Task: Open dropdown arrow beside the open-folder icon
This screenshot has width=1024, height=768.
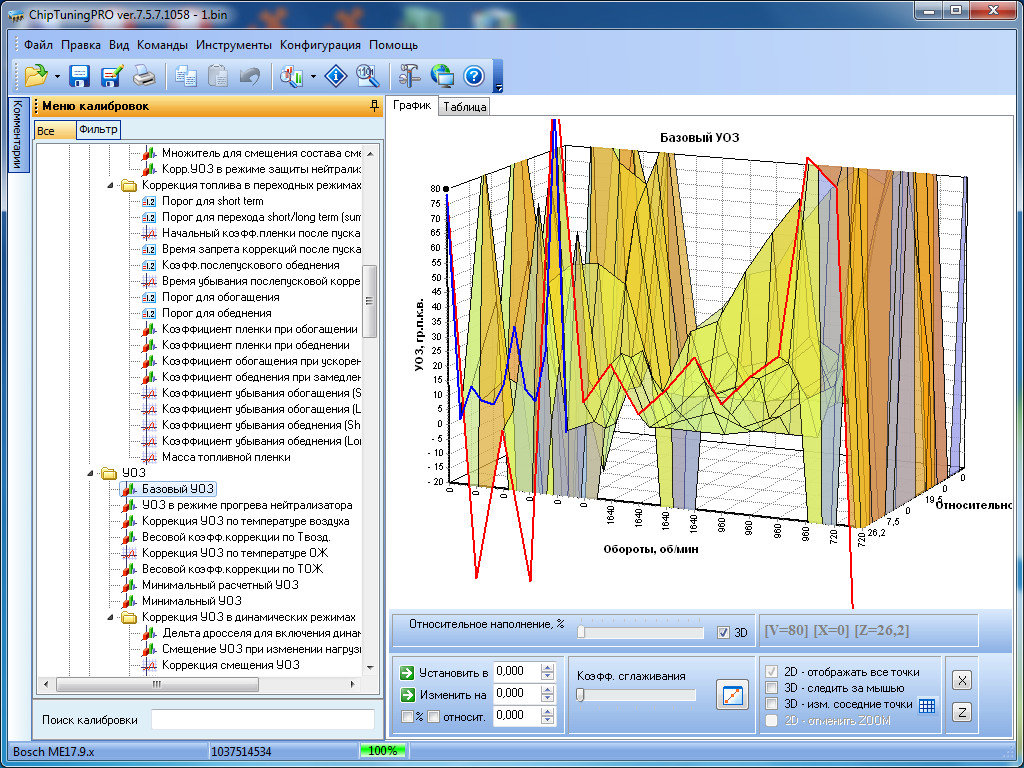Action: point(58,76)
